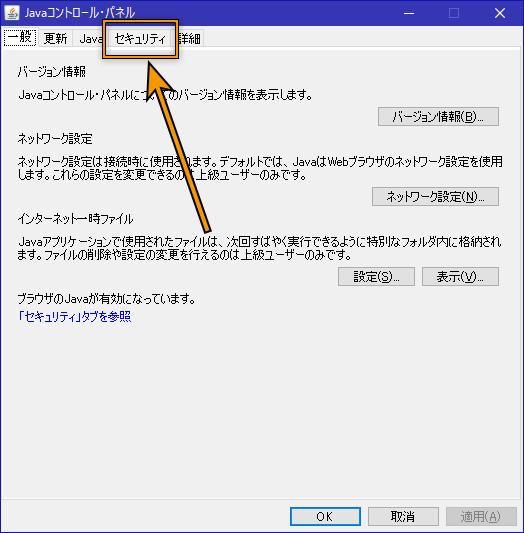This screenshot has width=524, height=533.
Task: Switch to the 一般 tab
Action: tap(20, 37)
